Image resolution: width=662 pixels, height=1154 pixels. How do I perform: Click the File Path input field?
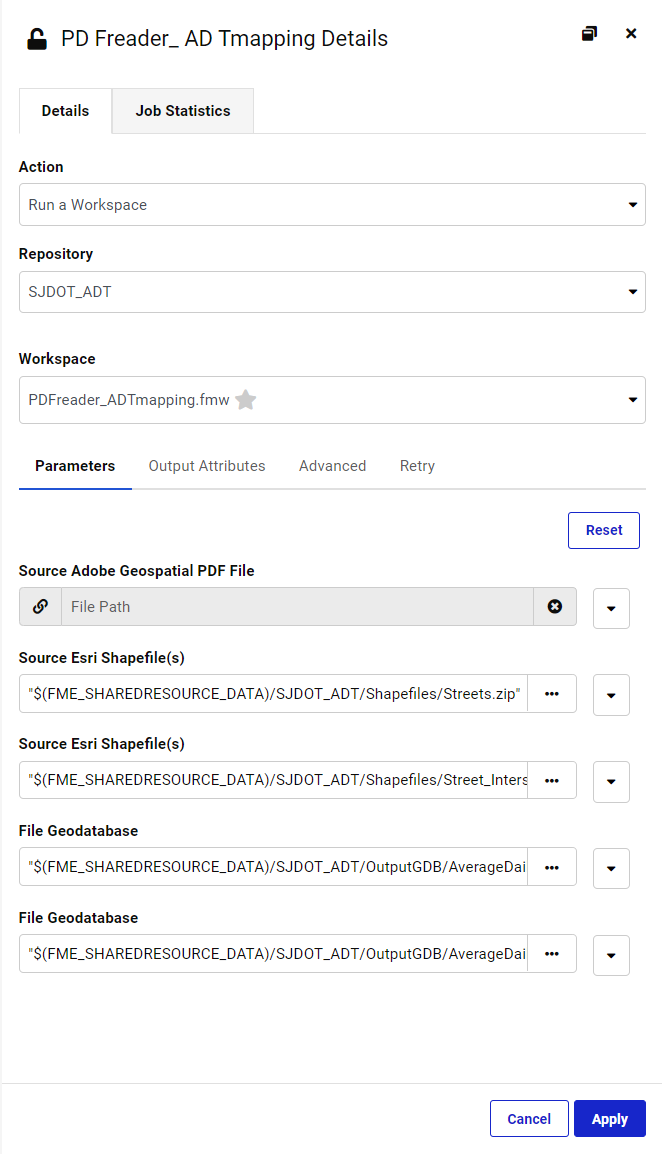(x=297, y=606)
